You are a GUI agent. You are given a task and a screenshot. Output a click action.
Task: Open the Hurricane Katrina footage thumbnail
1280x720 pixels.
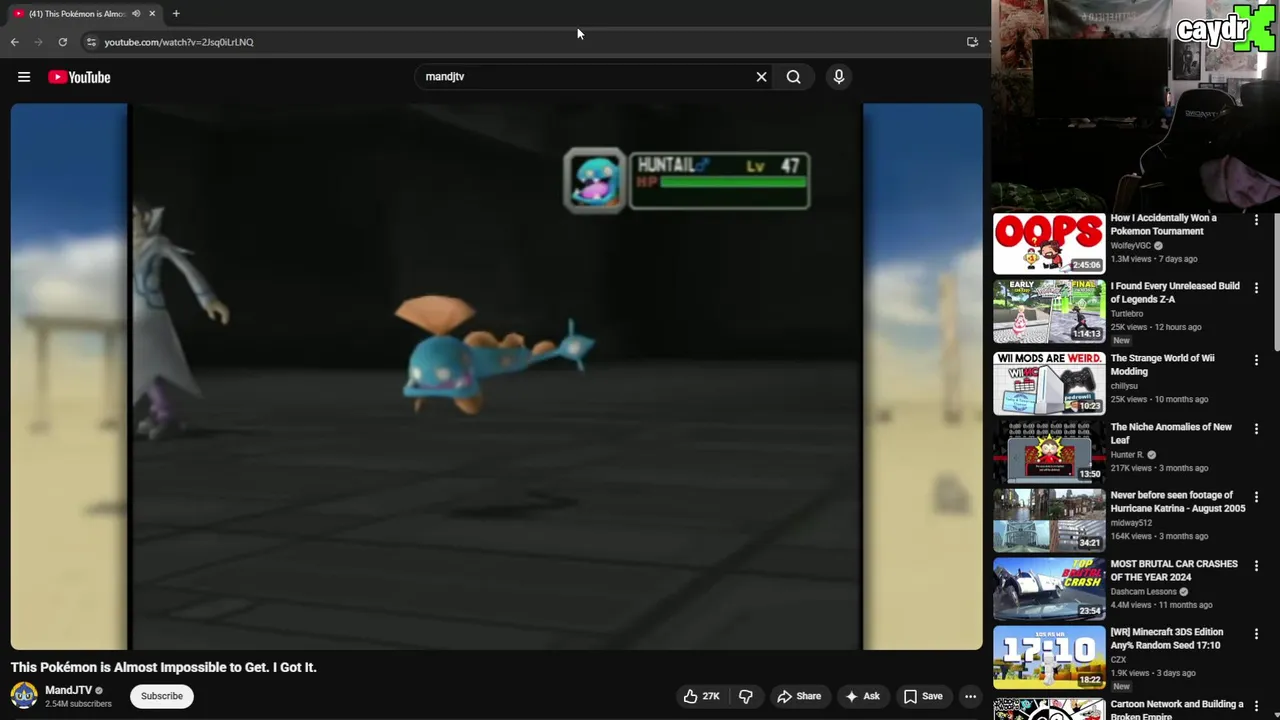pyautogui.click(x=1049, y=520)
